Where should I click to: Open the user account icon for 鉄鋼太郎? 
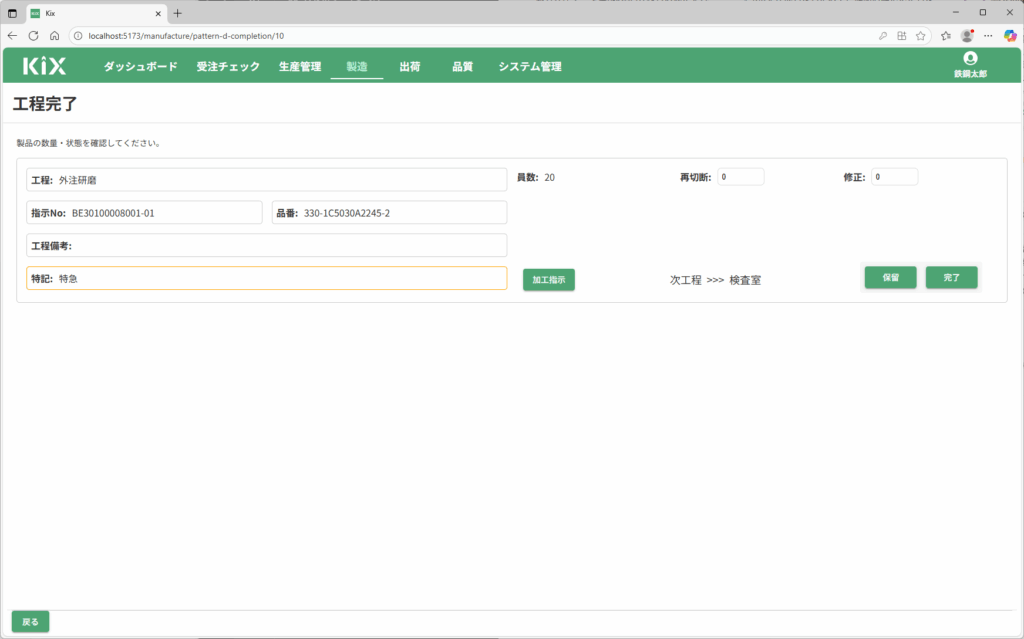click(x=969, y=59)
